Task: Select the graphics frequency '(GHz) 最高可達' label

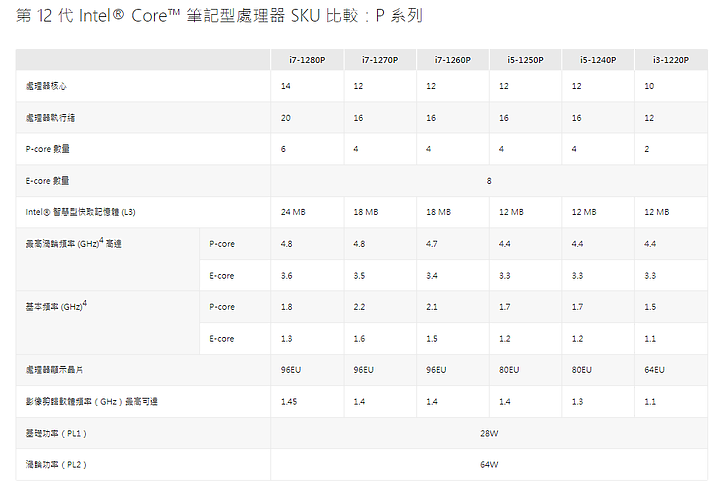Action: tap(91, 401)
